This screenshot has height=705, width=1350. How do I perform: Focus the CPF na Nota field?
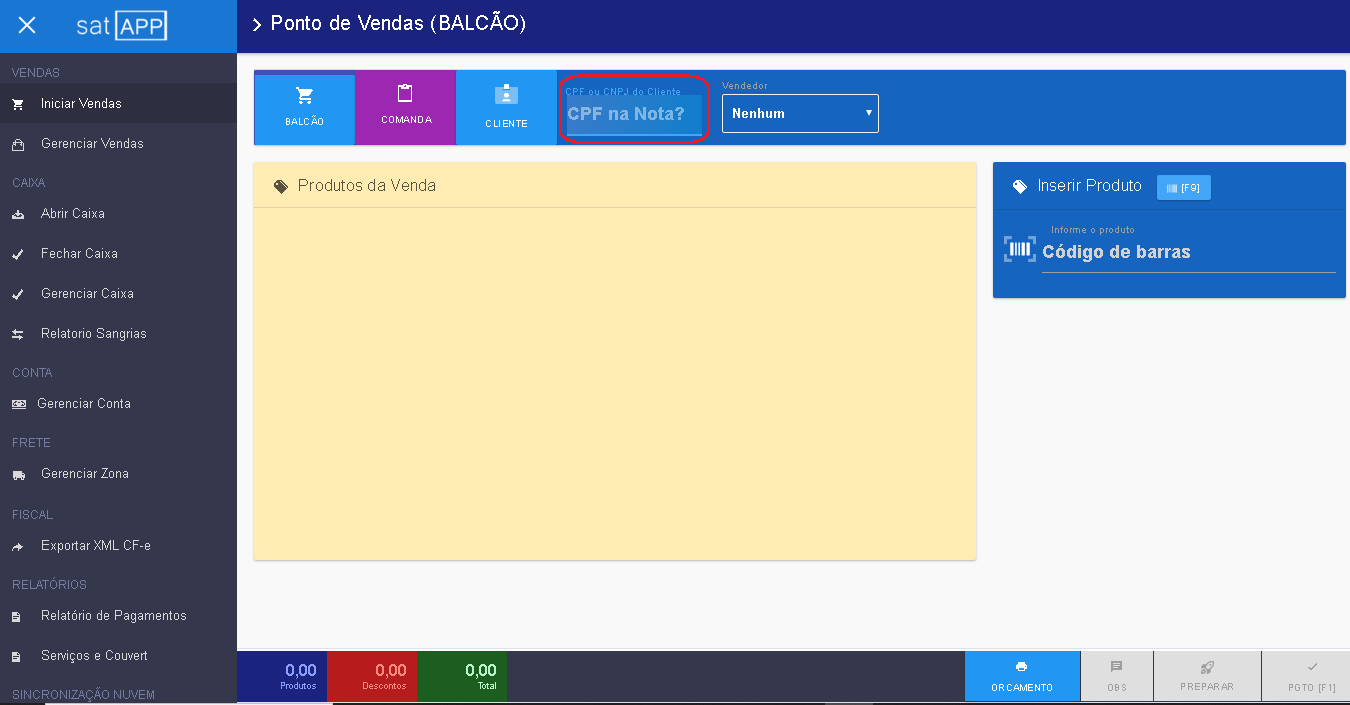pyautogui.click(x=633, y=114)
